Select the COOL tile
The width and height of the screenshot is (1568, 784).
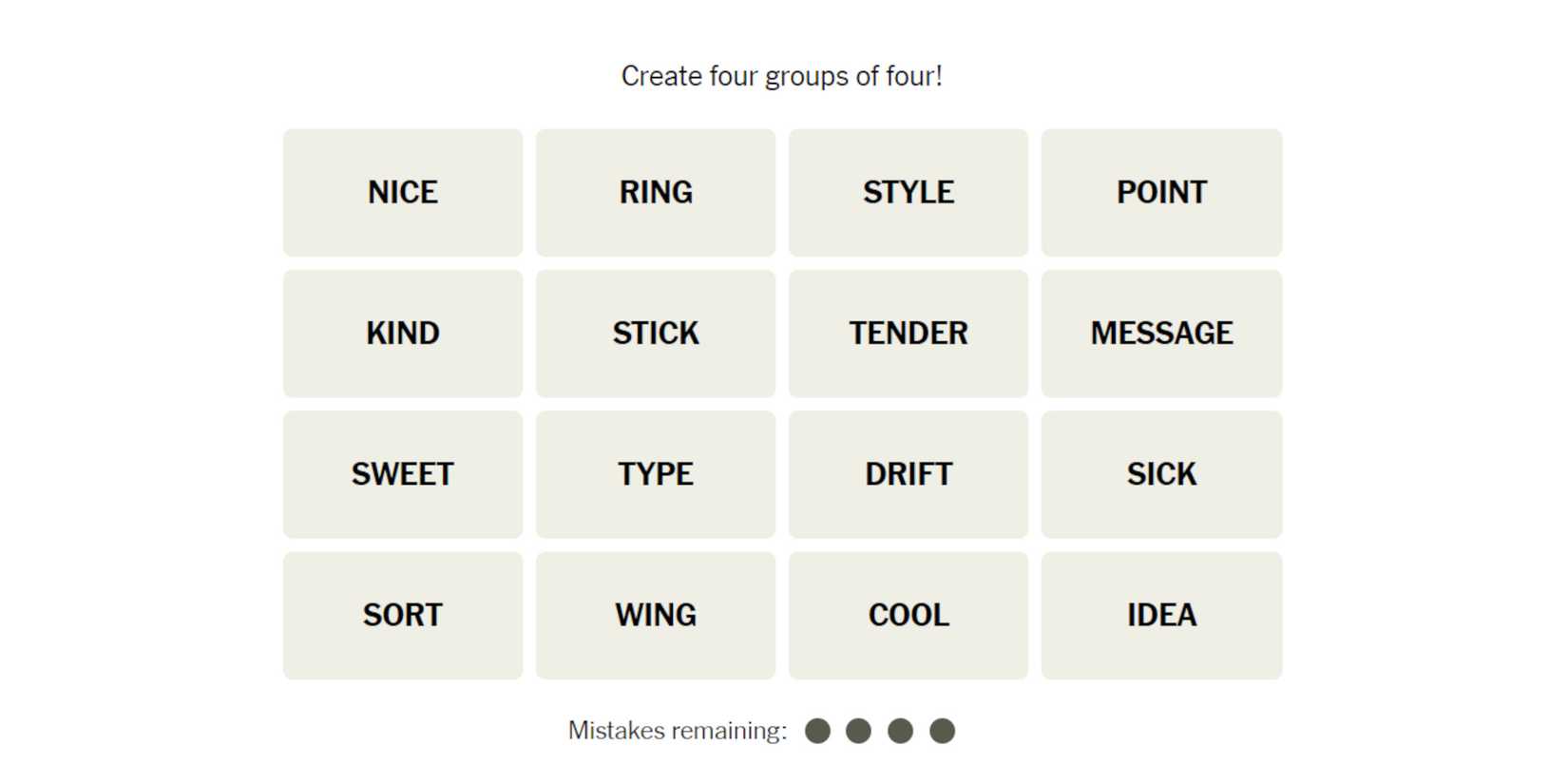coord(908,615)
